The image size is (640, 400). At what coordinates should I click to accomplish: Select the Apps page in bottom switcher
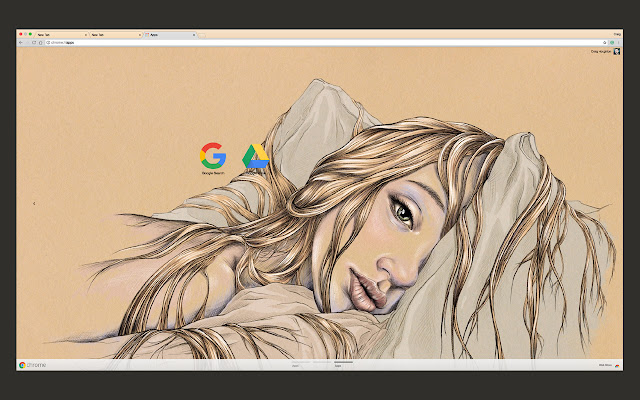(344, 364)
